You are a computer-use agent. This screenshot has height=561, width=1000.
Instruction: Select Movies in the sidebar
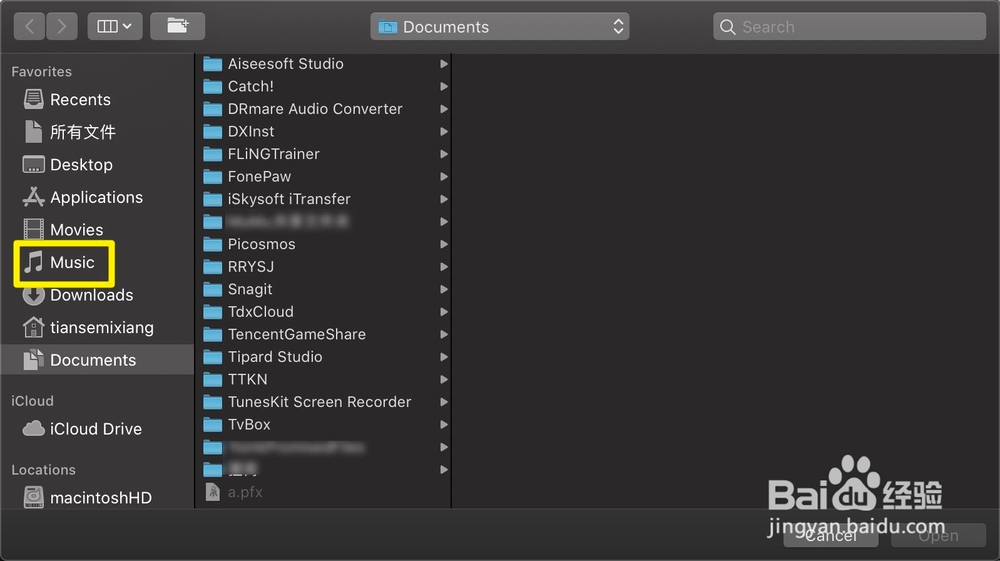[x=96, y=230]
